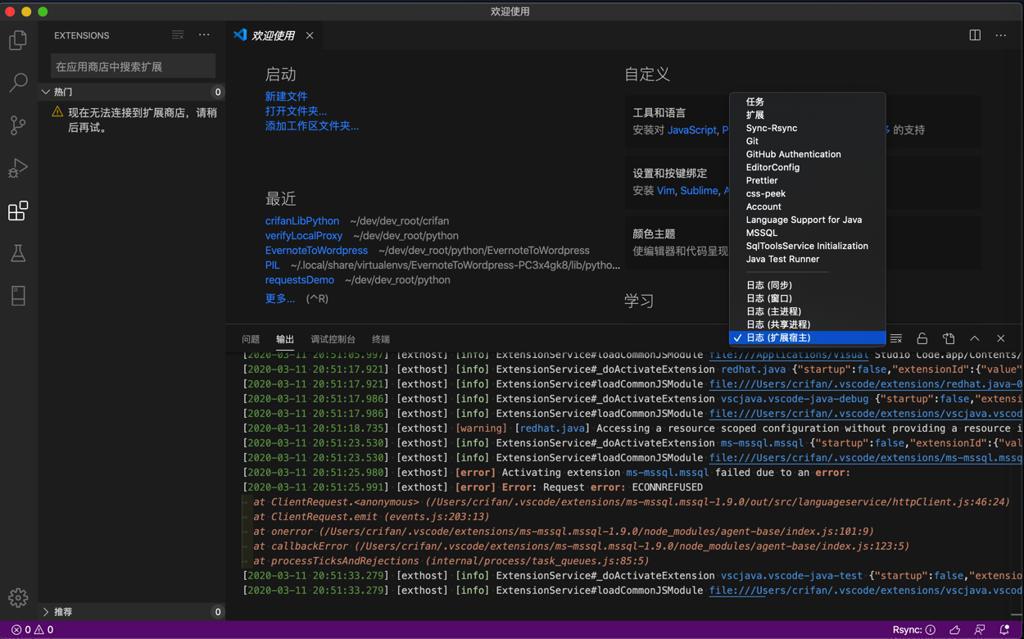
Task: Open the editor more actions ellipsis
Action: coord(1001,35)
